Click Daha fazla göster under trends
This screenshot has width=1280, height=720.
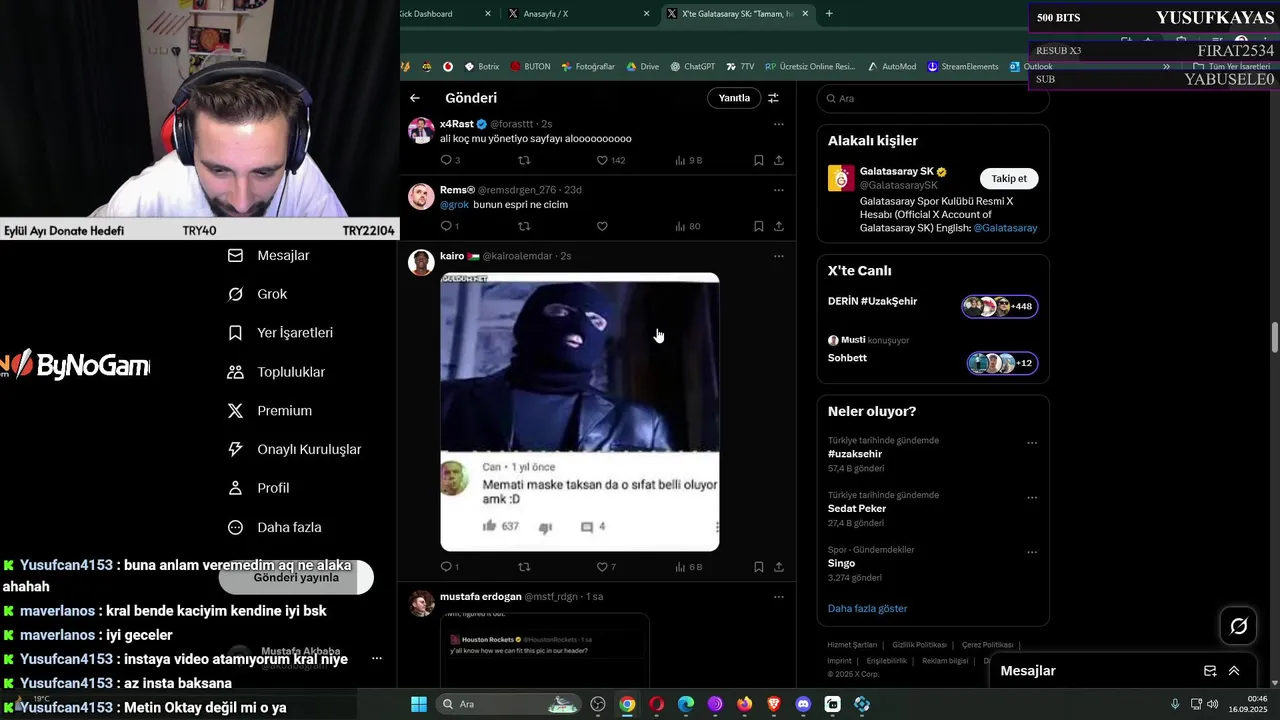[867, 608]
